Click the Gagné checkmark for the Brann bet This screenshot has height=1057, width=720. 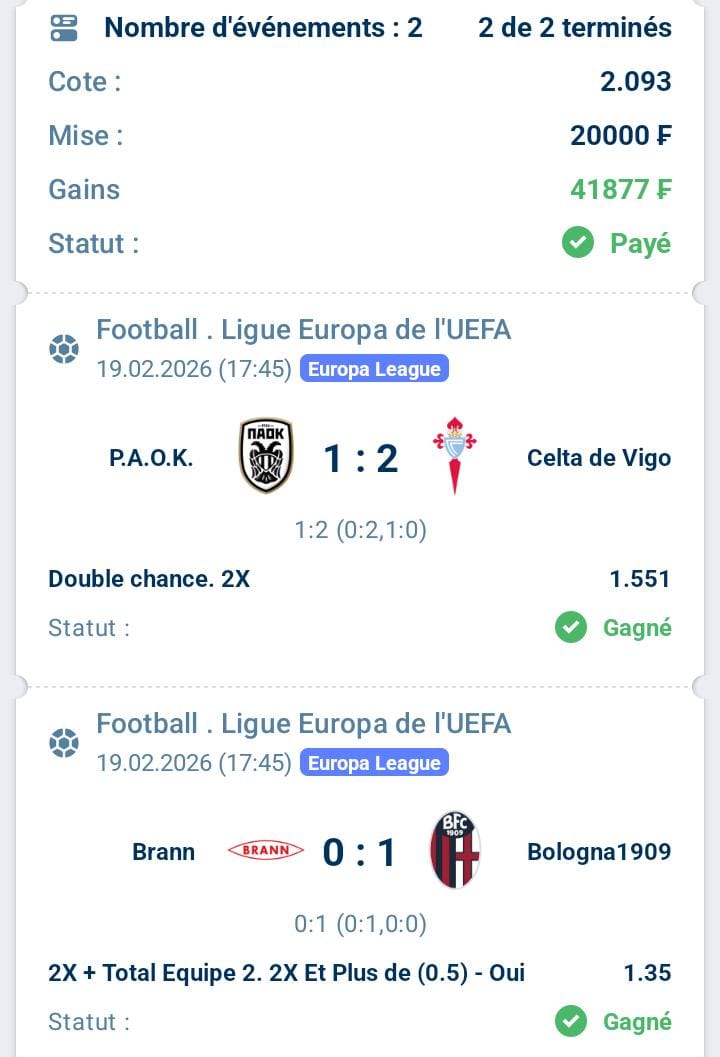571,1022
